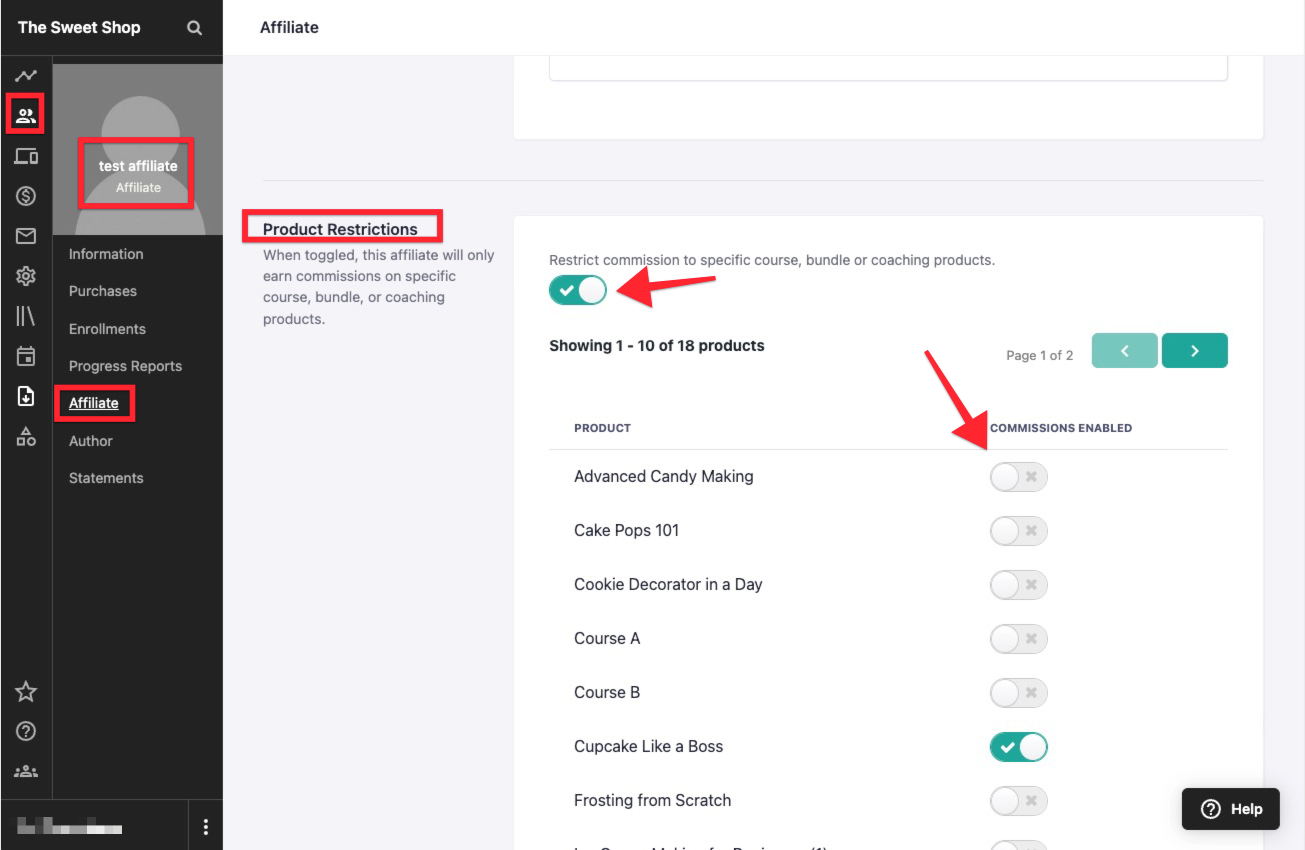Disable the restrict commission toggle
Viewport: 1305px width, 850px height.
578,290
